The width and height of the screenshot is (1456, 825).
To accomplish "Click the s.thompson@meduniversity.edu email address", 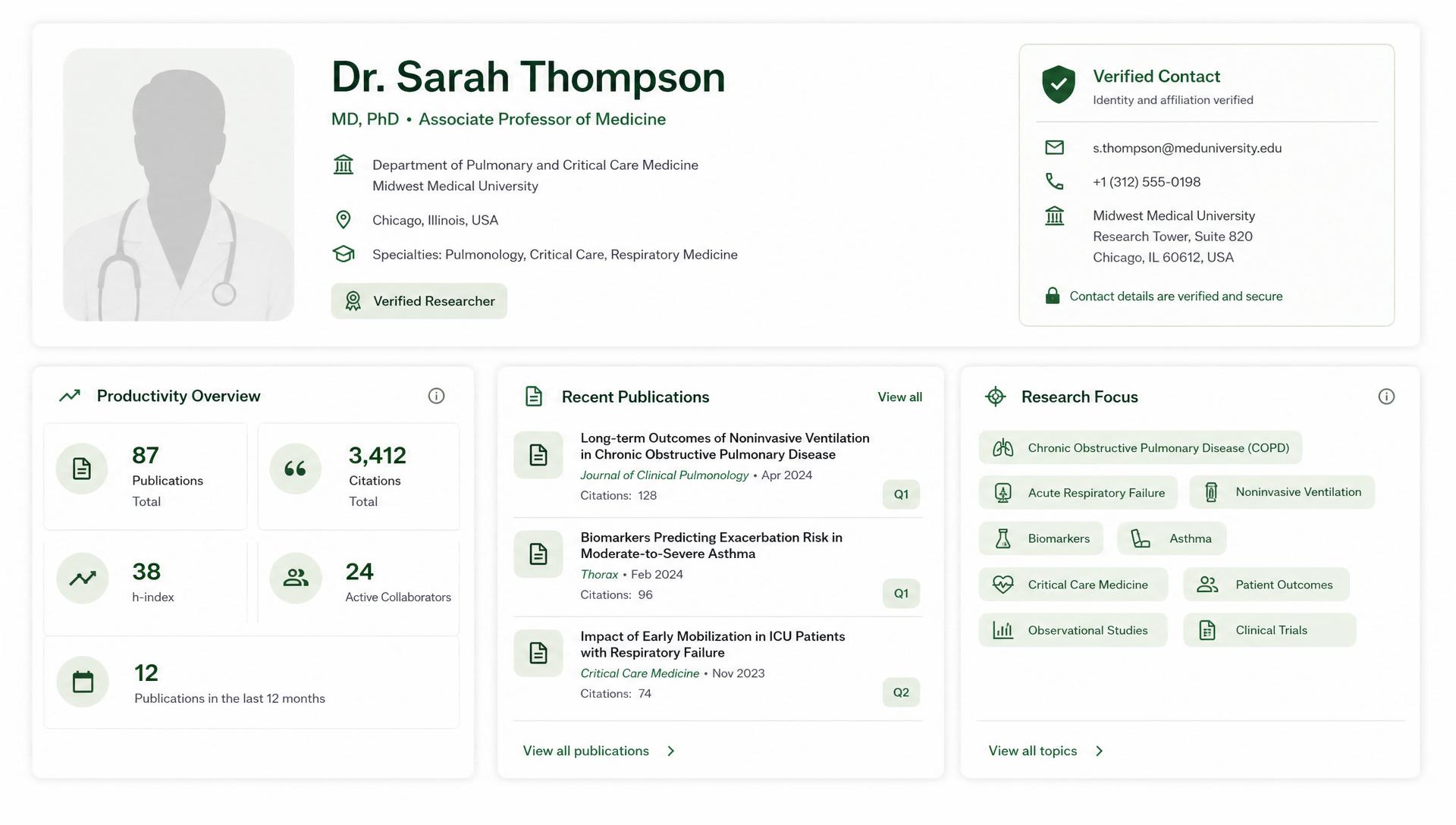I will (x=1187, y=148).
